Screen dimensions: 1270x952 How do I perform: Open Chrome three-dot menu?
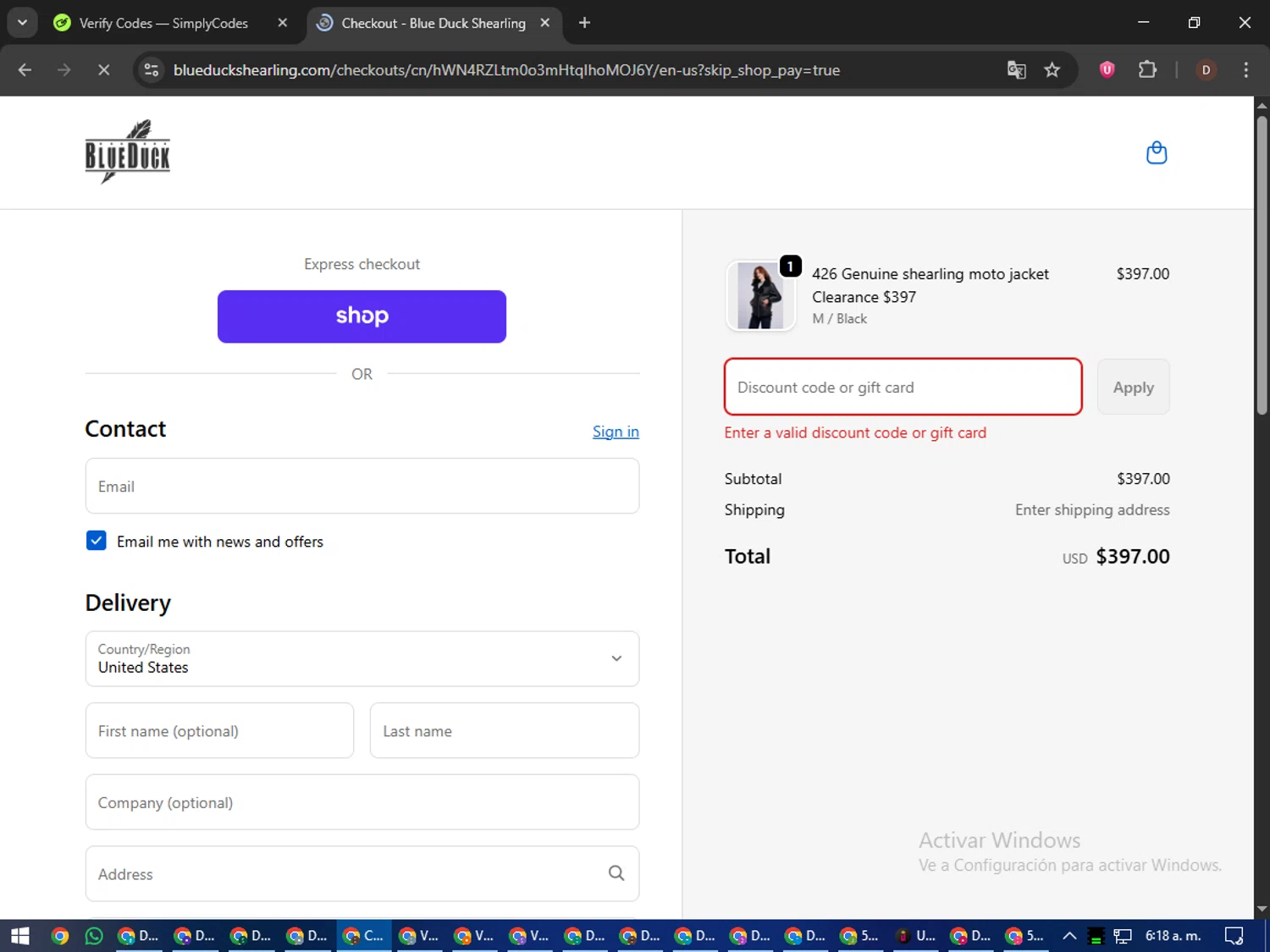(x=1245, y=70)
